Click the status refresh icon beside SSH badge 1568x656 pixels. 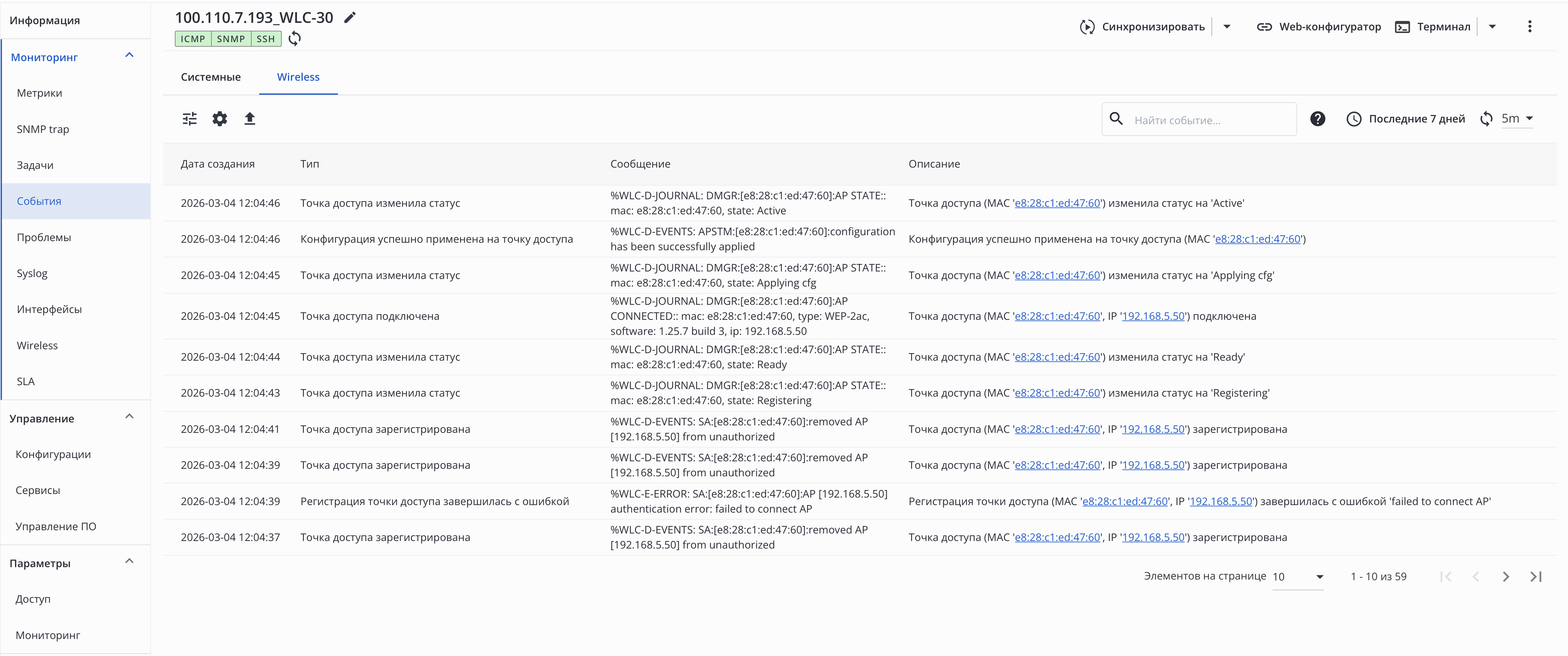coord(294,38)
